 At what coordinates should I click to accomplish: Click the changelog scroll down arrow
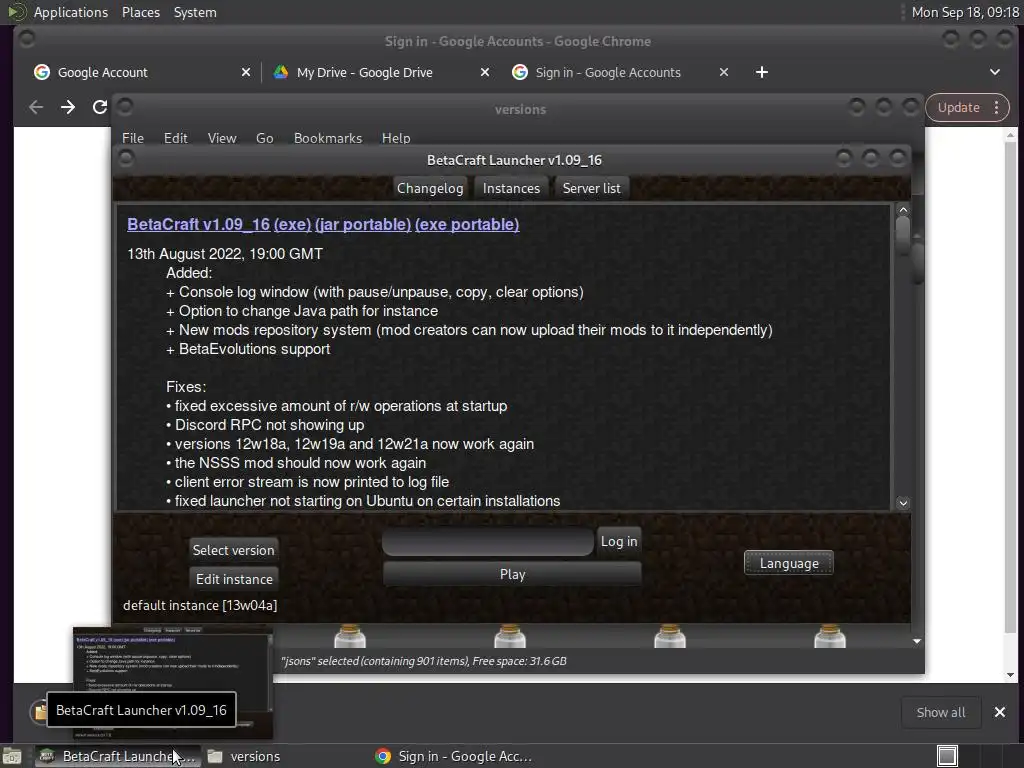903,503
